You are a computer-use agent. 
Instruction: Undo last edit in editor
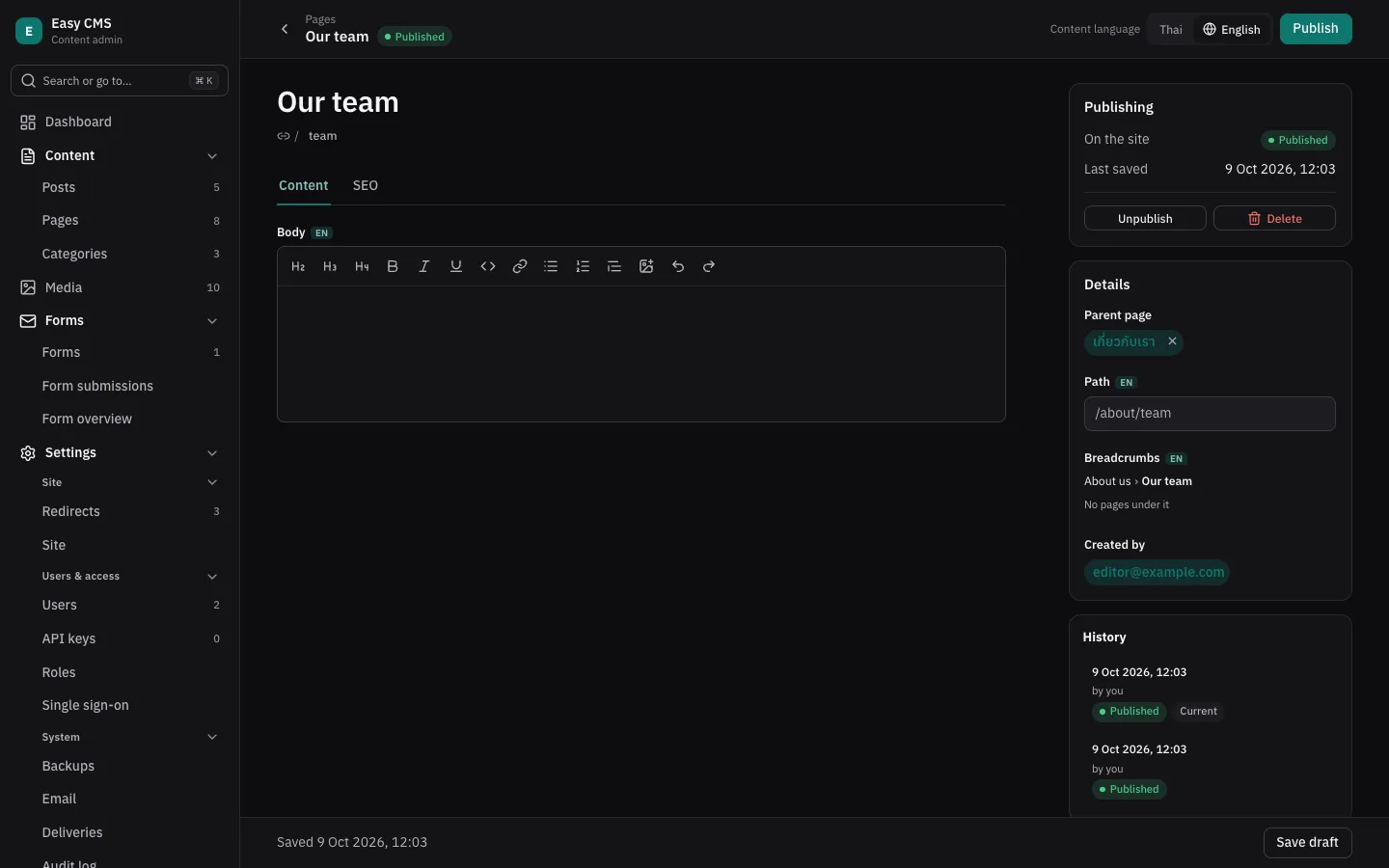pos(678,266)
